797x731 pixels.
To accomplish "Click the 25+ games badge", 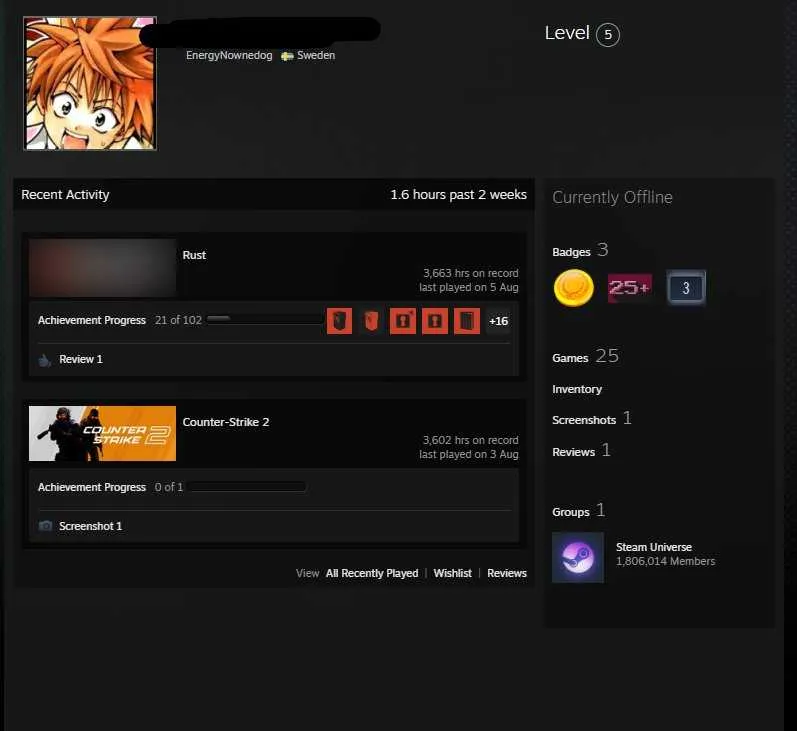I will click(629, 288).
